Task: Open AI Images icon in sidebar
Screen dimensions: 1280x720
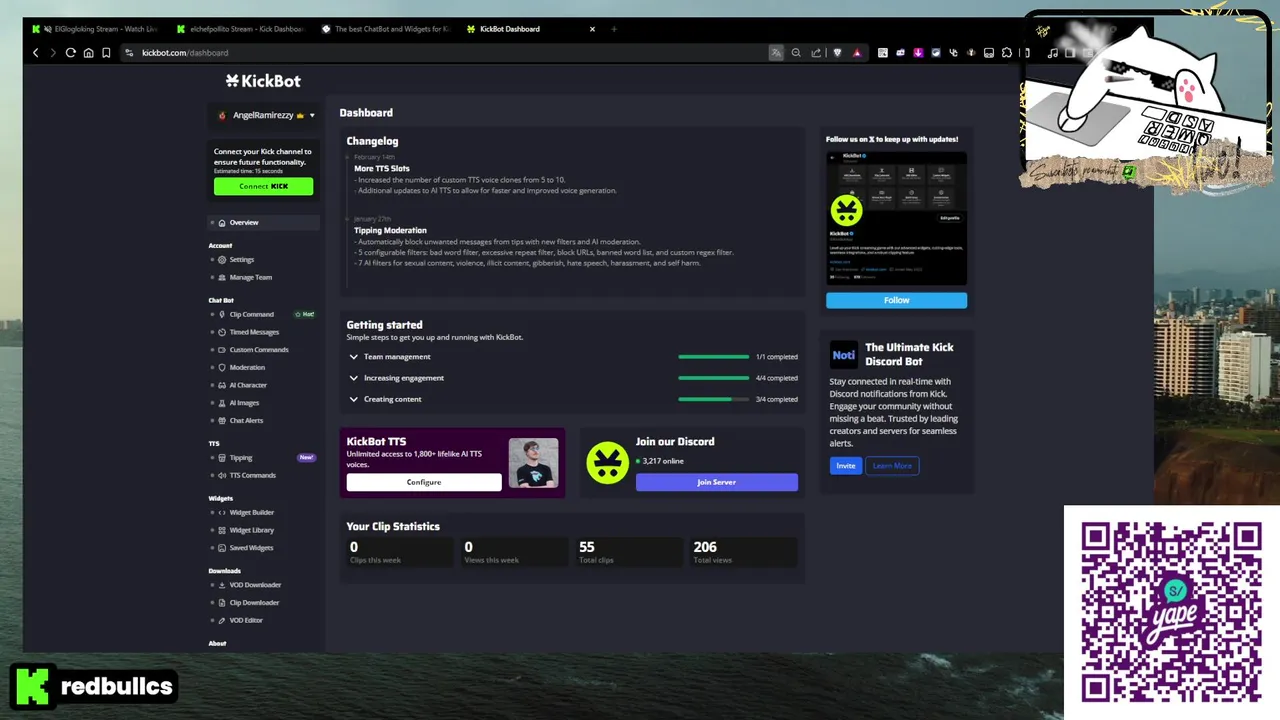Action: 222,403
